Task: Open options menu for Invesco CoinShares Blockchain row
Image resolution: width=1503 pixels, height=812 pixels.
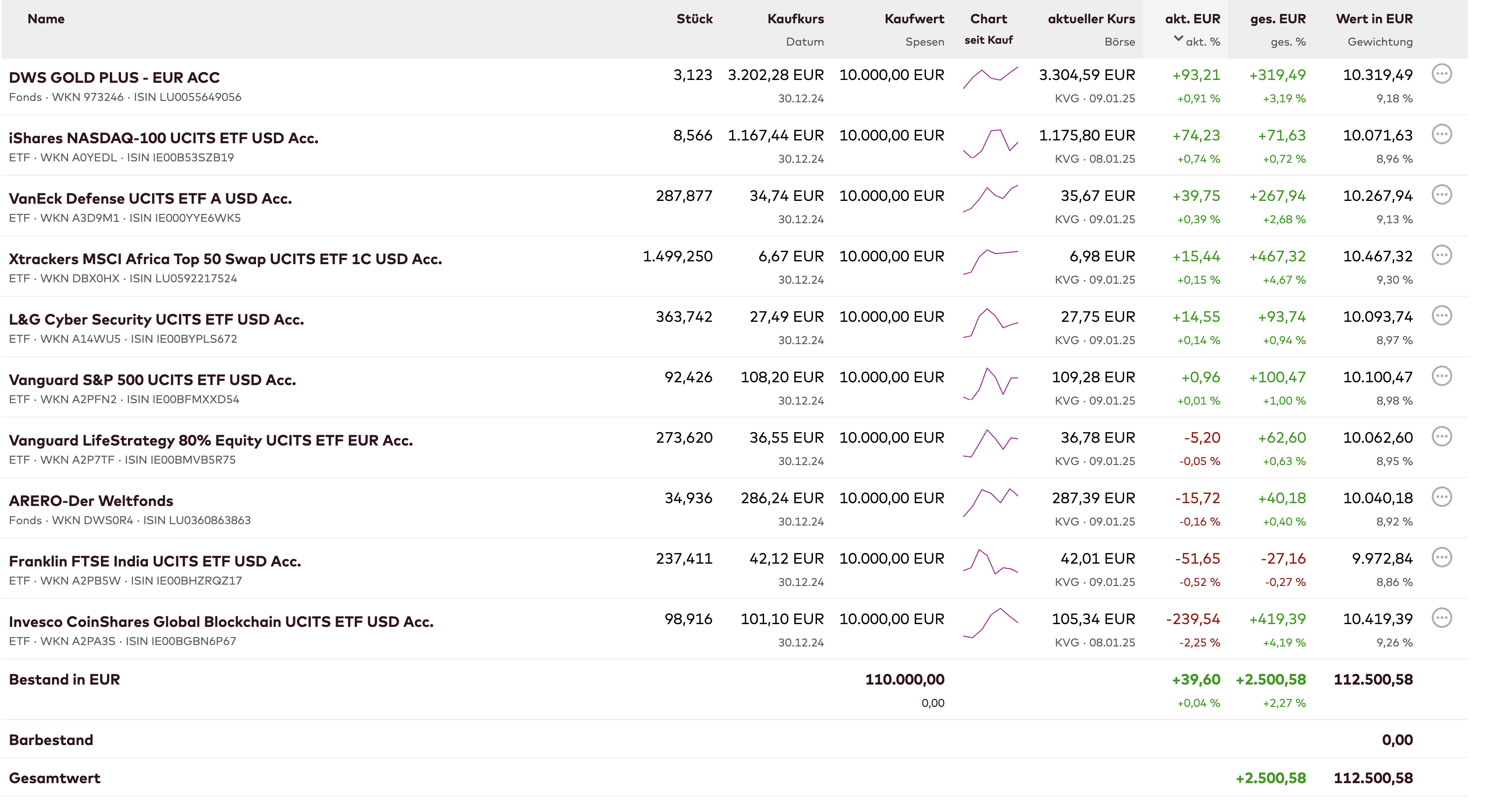Action: click(1441, 618)
